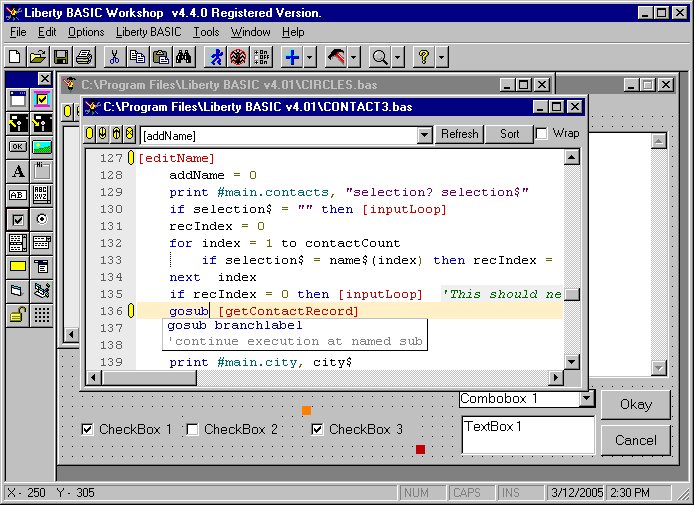The height and width of the screenshot is (505, 694).
Task: Open the File menu
Action: point(18,32)
